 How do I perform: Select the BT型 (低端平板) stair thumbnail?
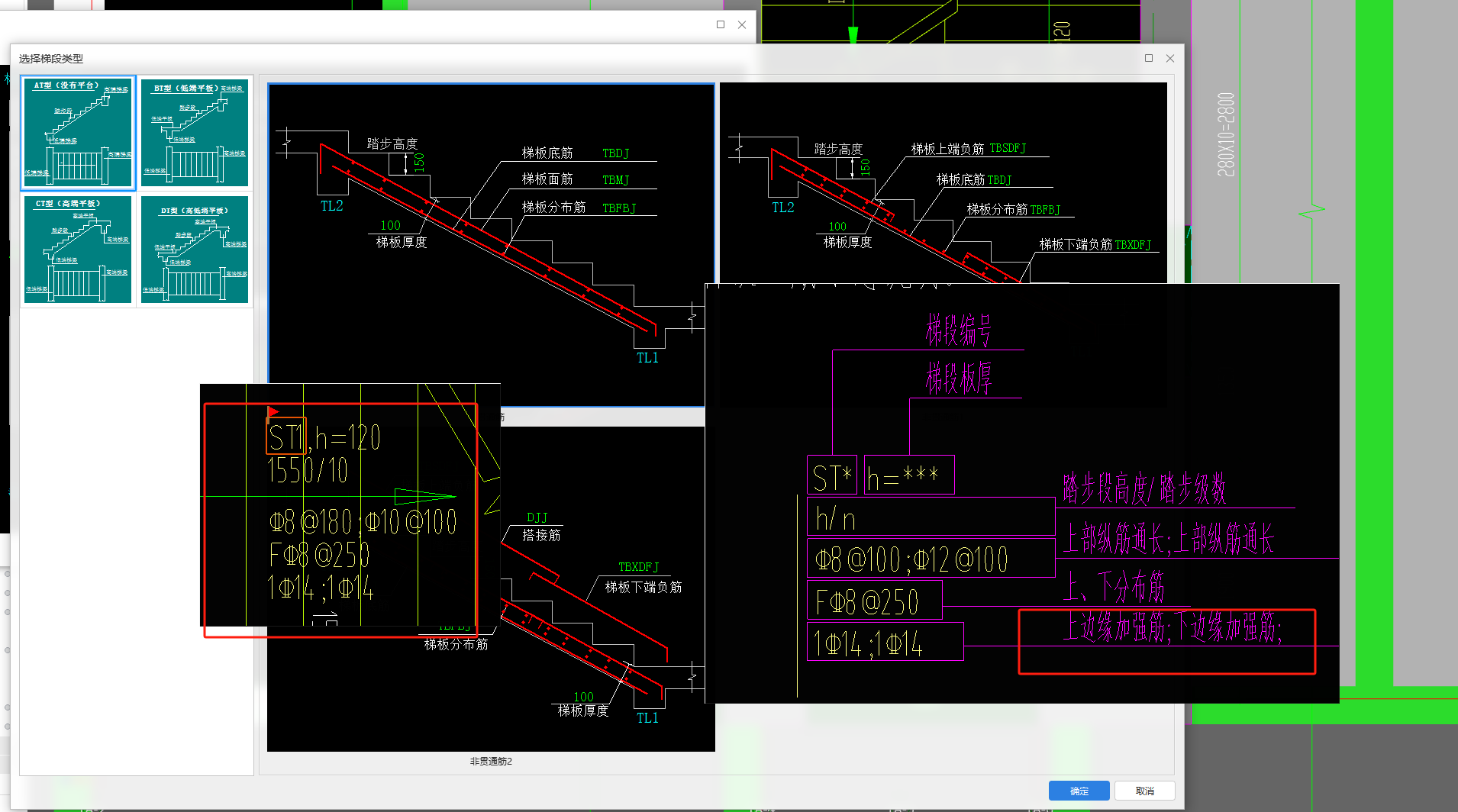point(195,133)
